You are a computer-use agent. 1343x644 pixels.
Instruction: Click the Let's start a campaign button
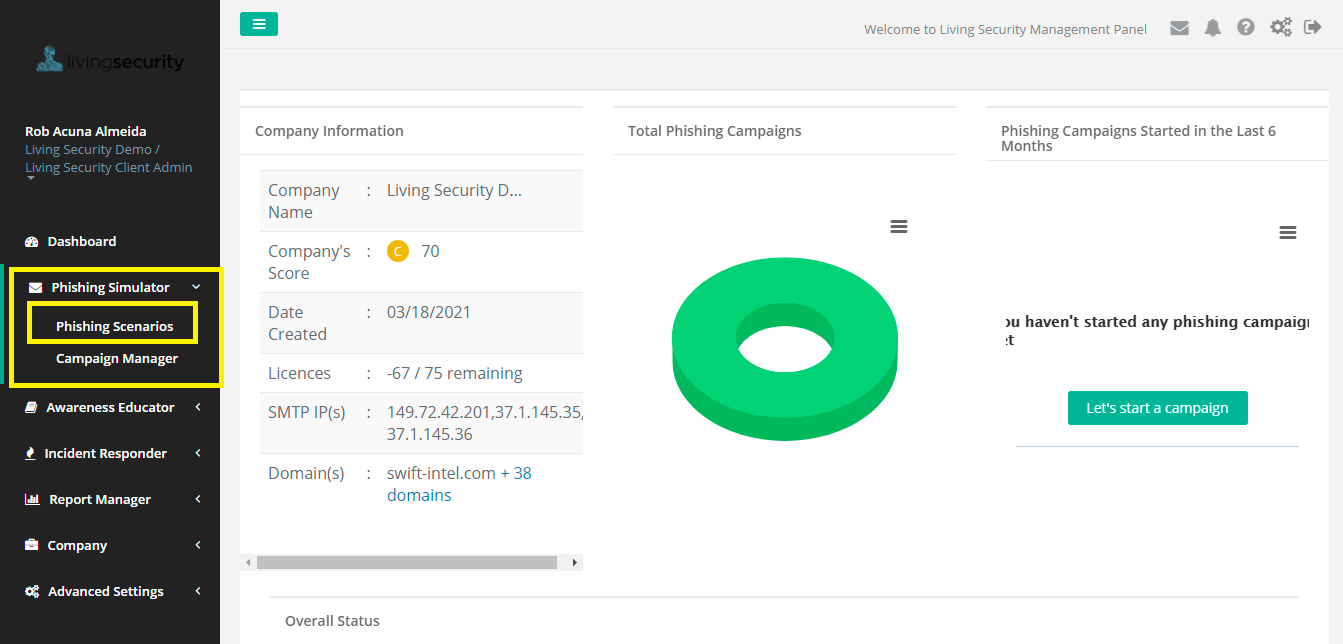tap(1158, 408)
